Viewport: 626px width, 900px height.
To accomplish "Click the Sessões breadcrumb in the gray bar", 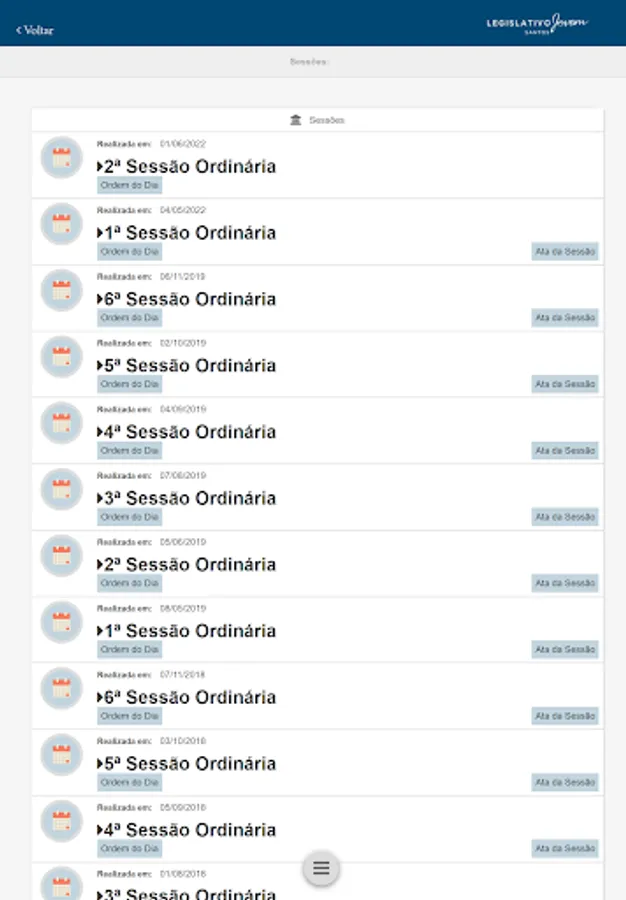I will (x=308, y=62).
